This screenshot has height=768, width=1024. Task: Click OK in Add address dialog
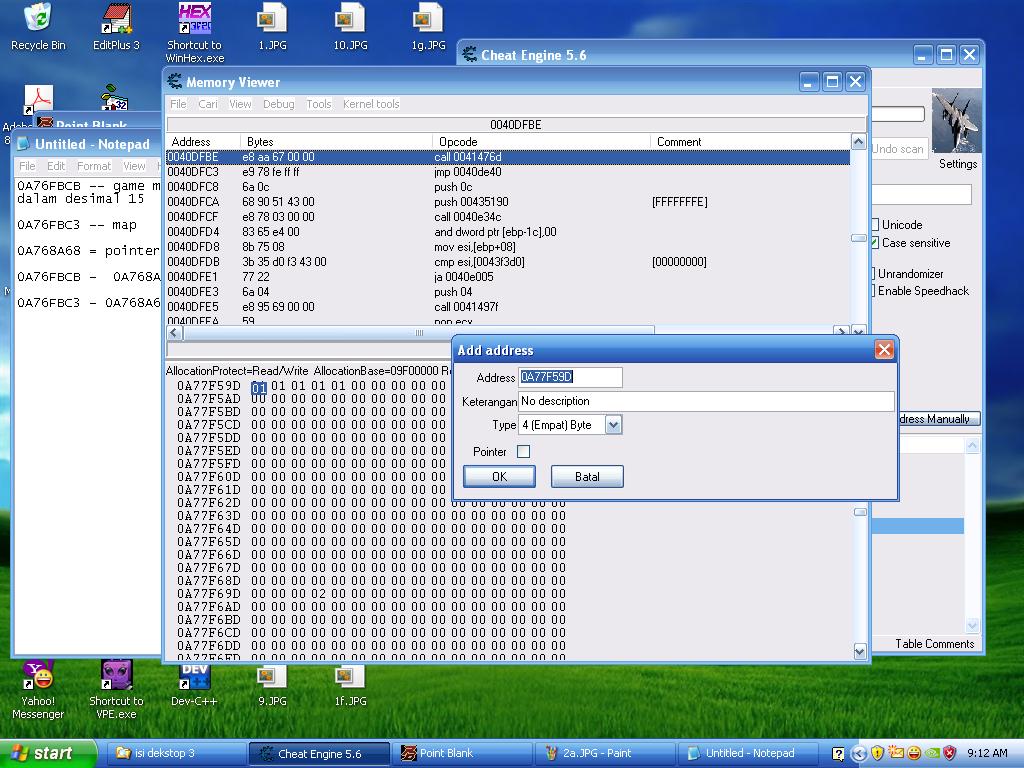pyautogui.click(x=499, y=477)
